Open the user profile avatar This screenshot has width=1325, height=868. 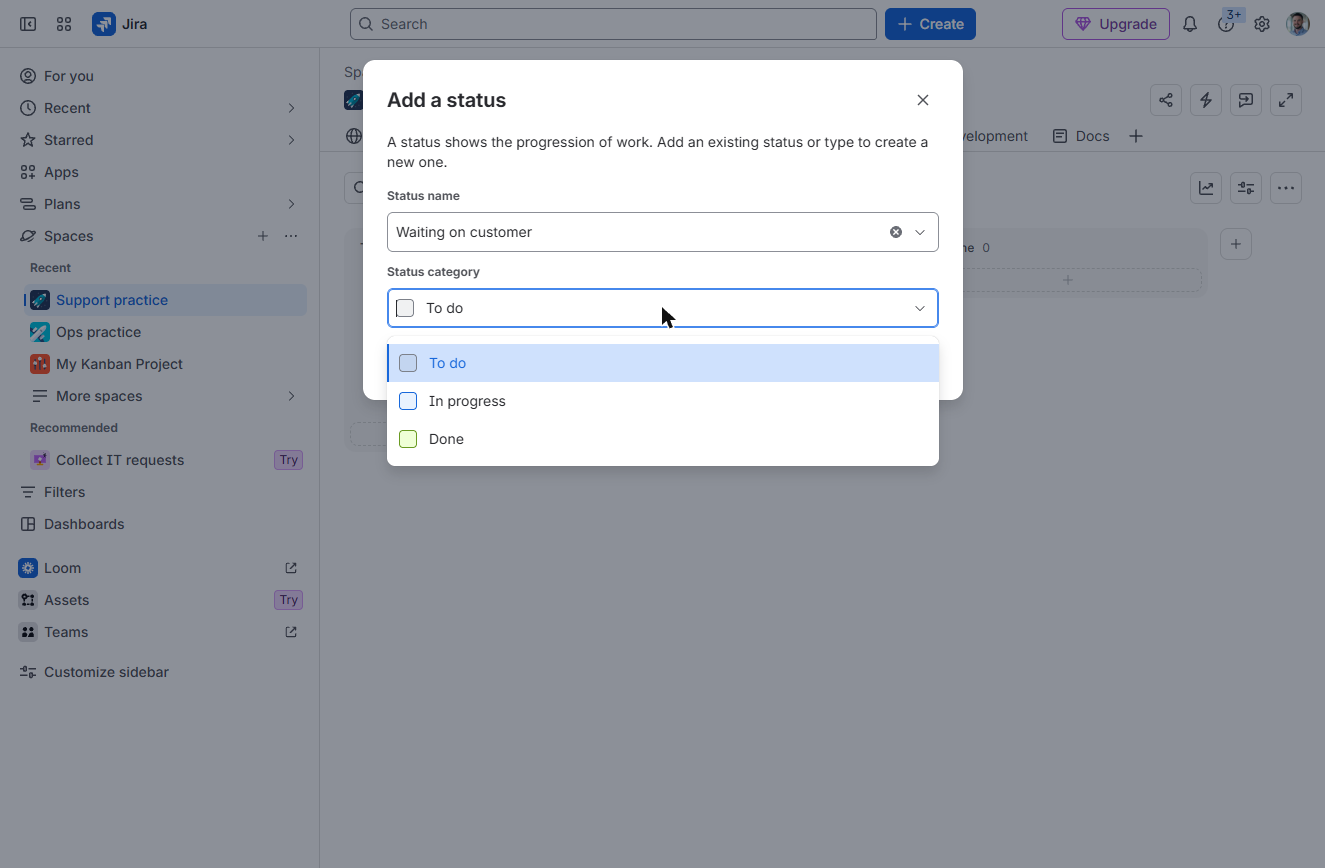(1298, 24)
